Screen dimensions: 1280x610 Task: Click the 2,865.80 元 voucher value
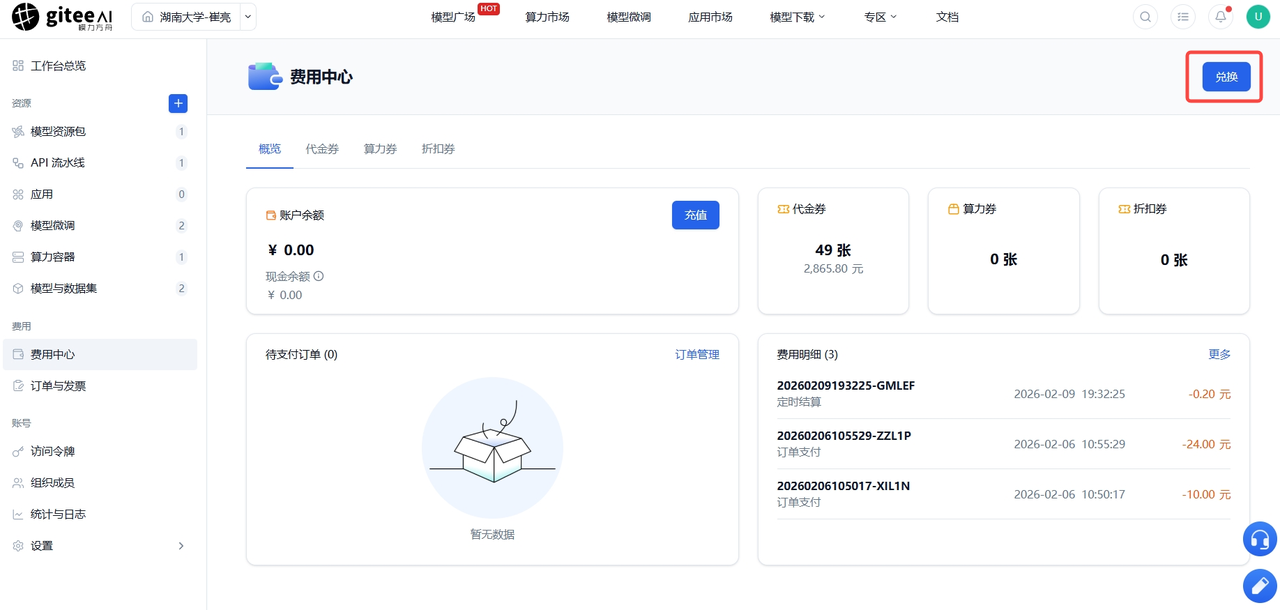point(833,269)
